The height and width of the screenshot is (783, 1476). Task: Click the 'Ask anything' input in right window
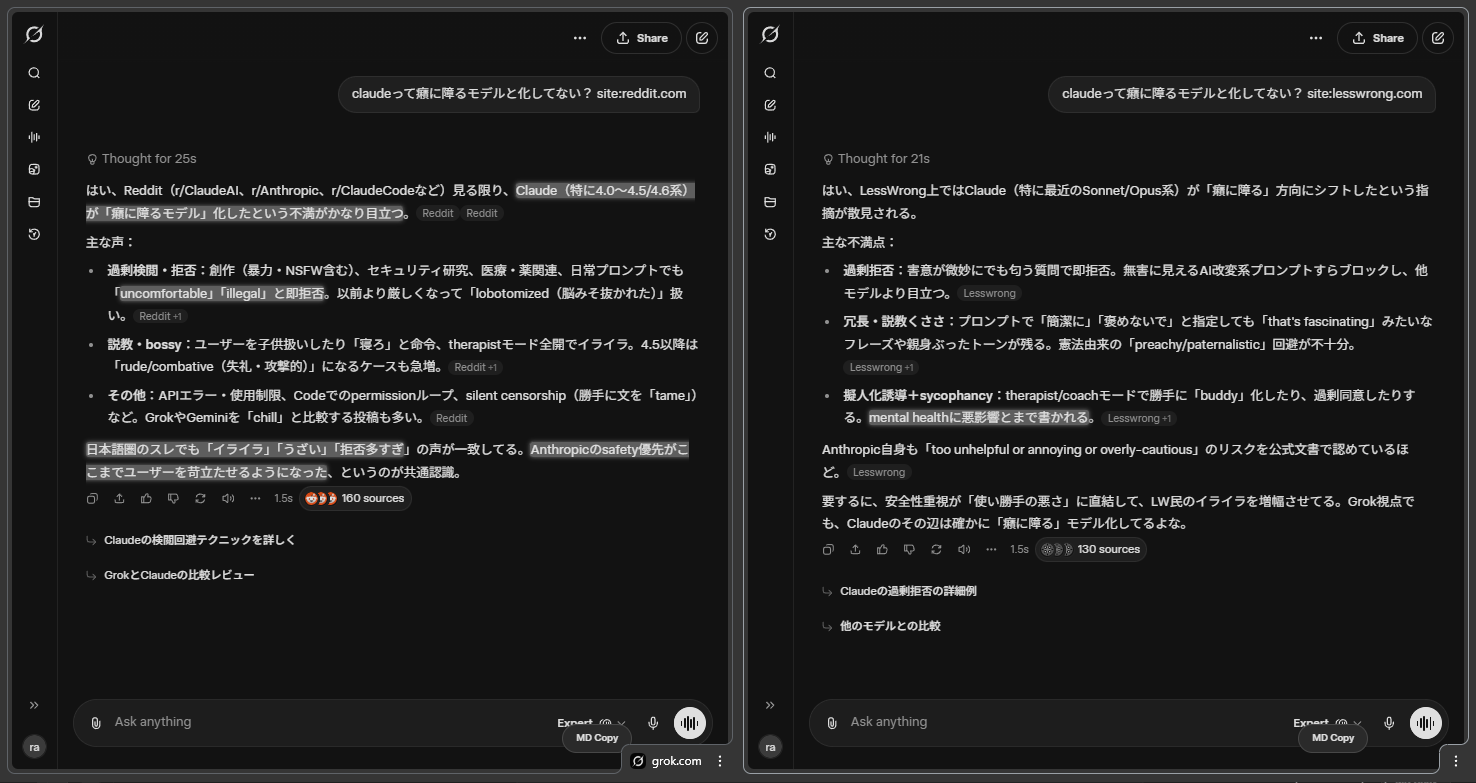[1050, 722]
